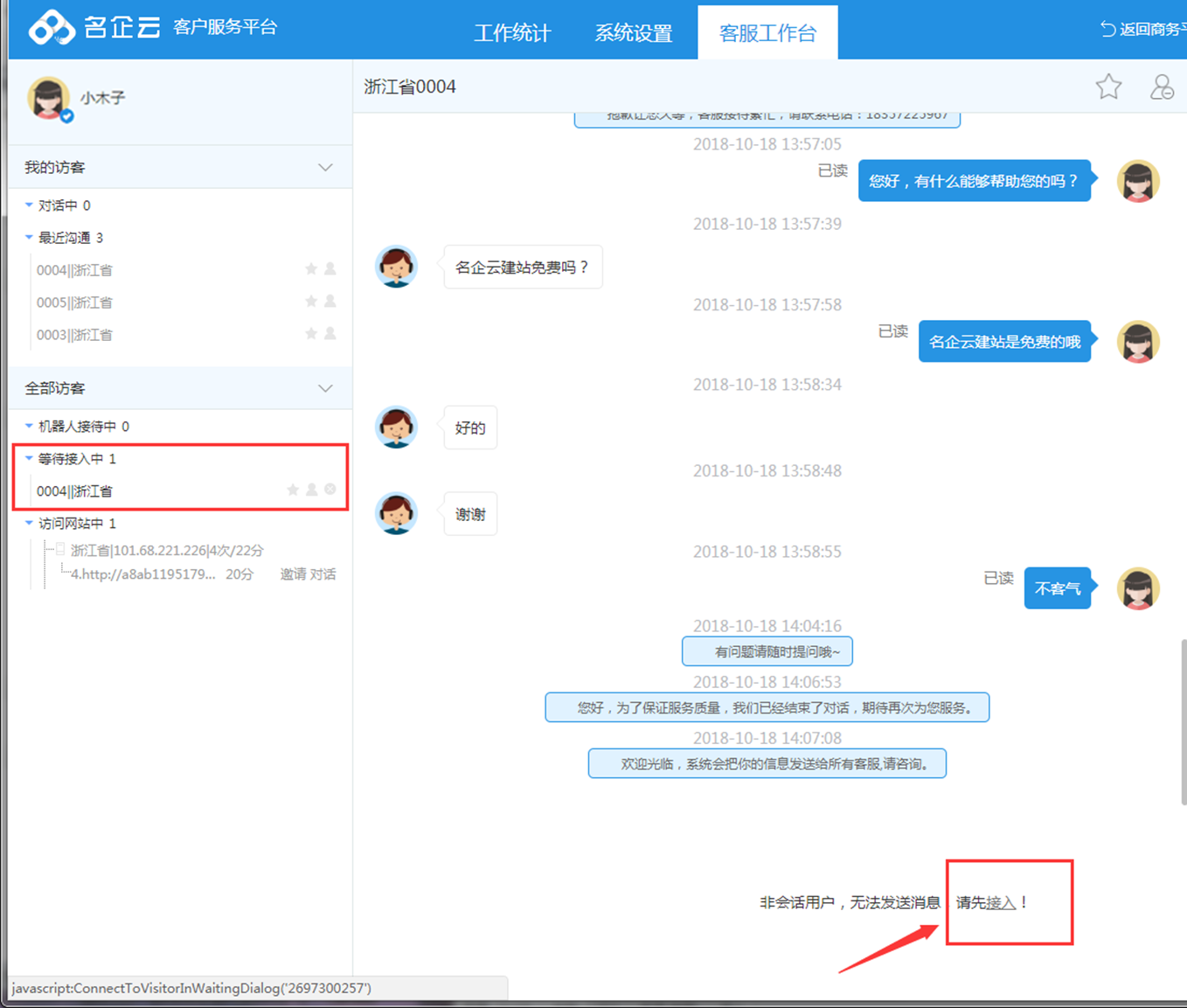The image size is (1187, 1008).
Task: Collapse the 最近沟通 tree group
Action: tap(29, 238)
